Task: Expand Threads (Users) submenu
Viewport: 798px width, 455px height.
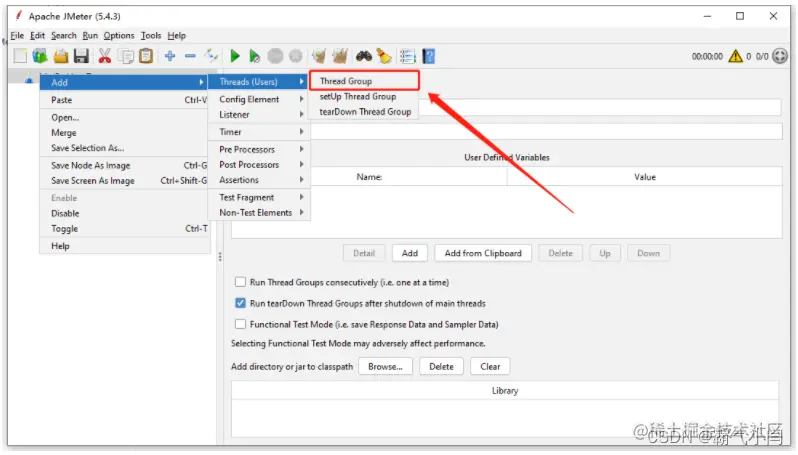Action: point(260,81)
